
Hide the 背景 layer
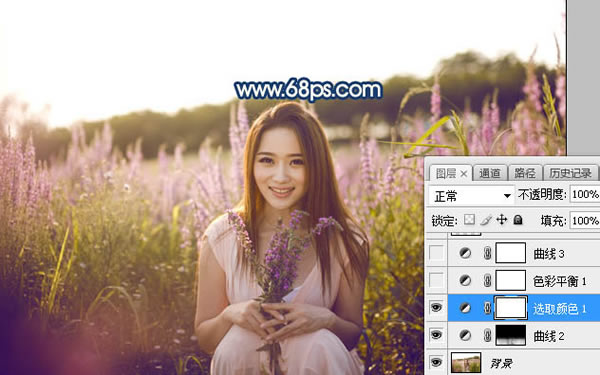[x=436, y=362]
